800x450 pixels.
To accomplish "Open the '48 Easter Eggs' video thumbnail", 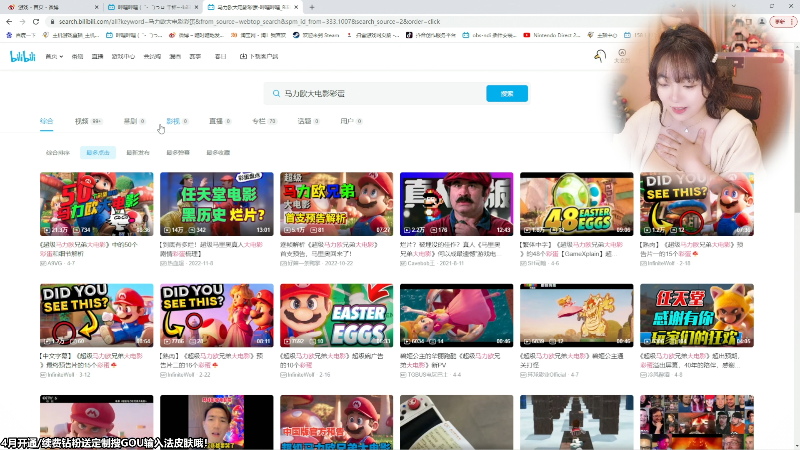I will coord(577,204).
